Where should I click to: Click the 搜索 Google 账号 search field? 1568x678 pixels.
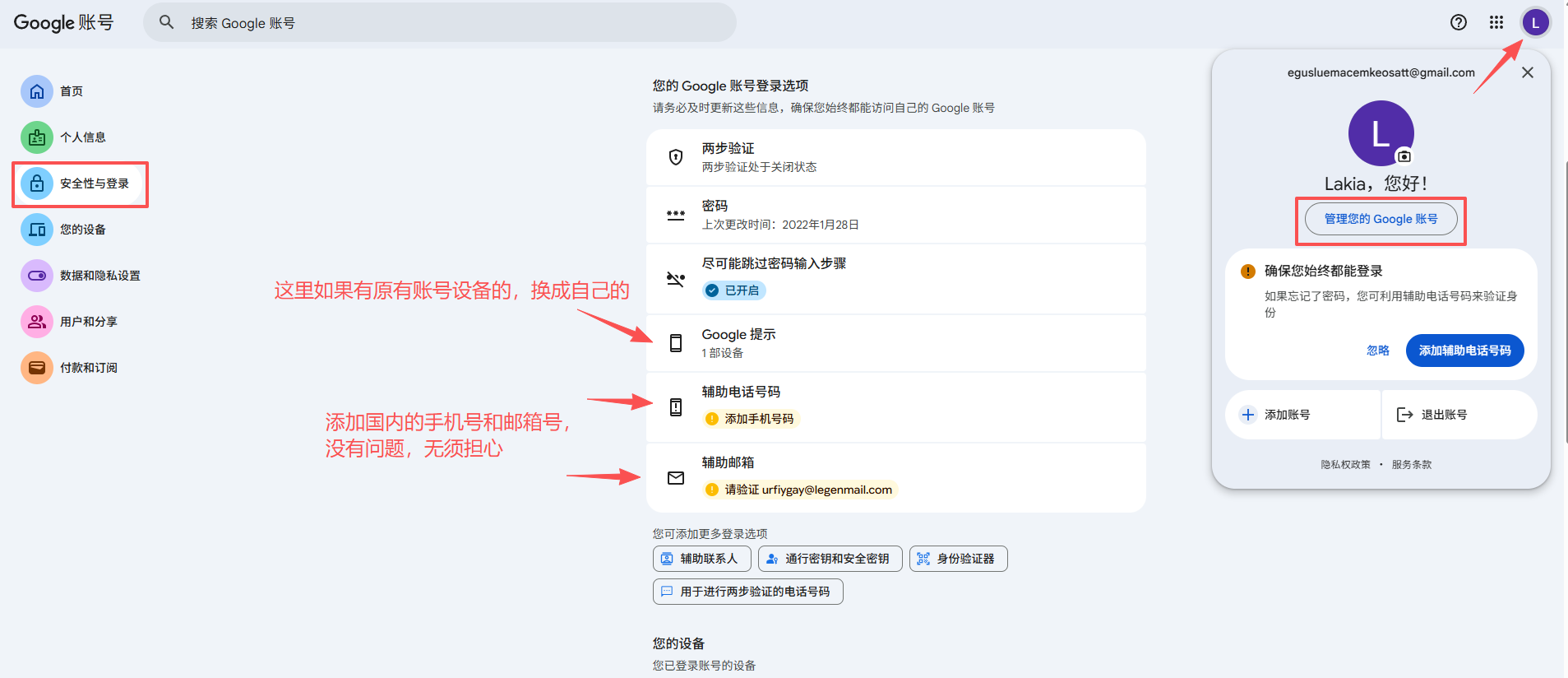tap(440, 22)
